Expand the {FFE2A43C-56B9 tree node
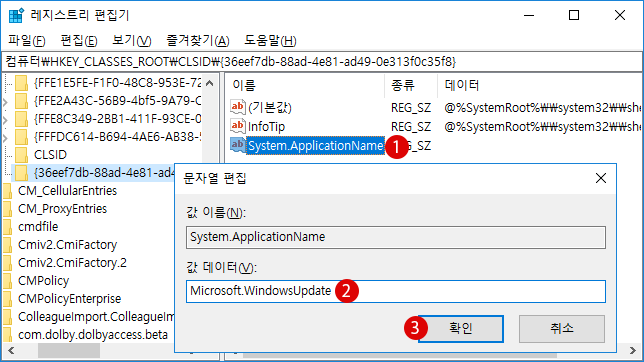This screenshot has height=362, width=644. coord(5,101)
